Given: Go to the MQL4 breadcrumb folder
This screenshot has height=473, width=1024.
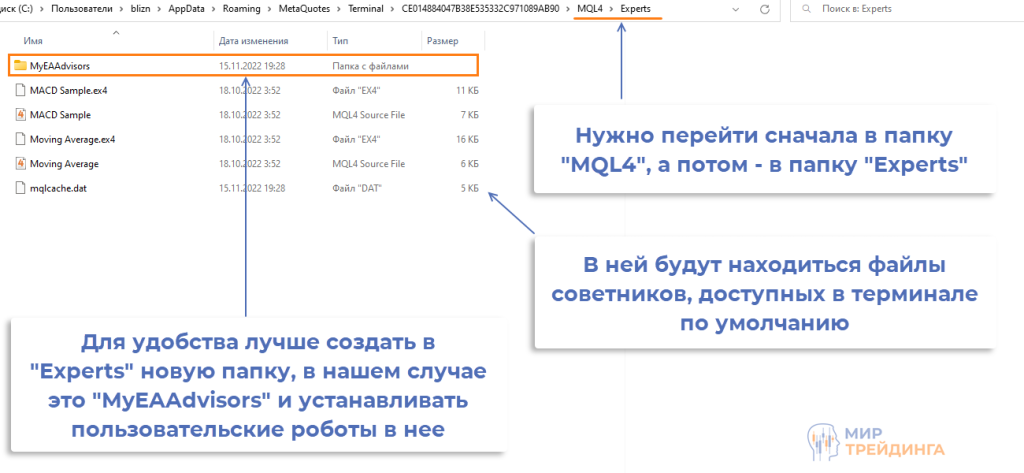Looking at the screenshot, I should (x=591, y=9).
